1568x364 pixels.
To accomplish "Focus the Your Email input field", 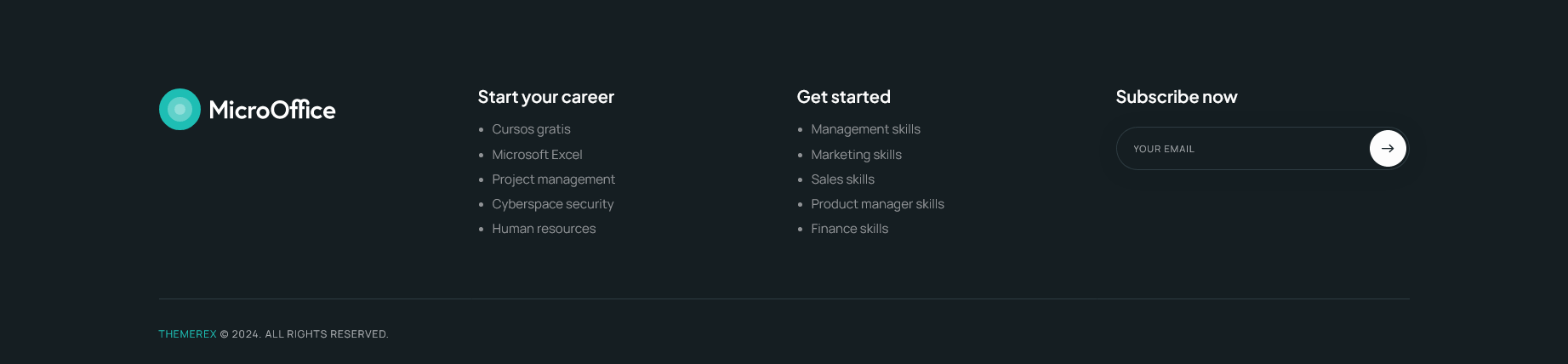I will (1243, 148).
